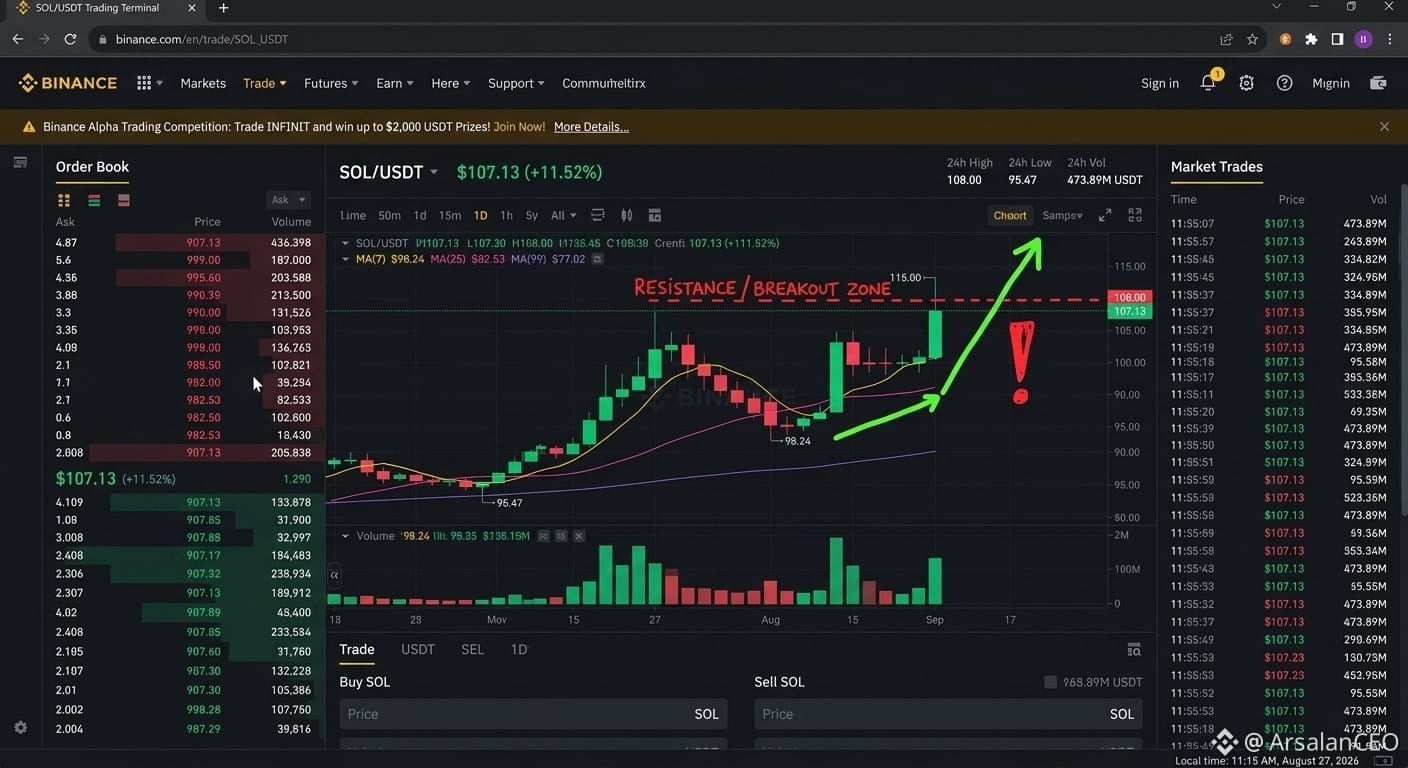
Task: Show both asks and bids in order book
Action: click(x=64, y=200)
